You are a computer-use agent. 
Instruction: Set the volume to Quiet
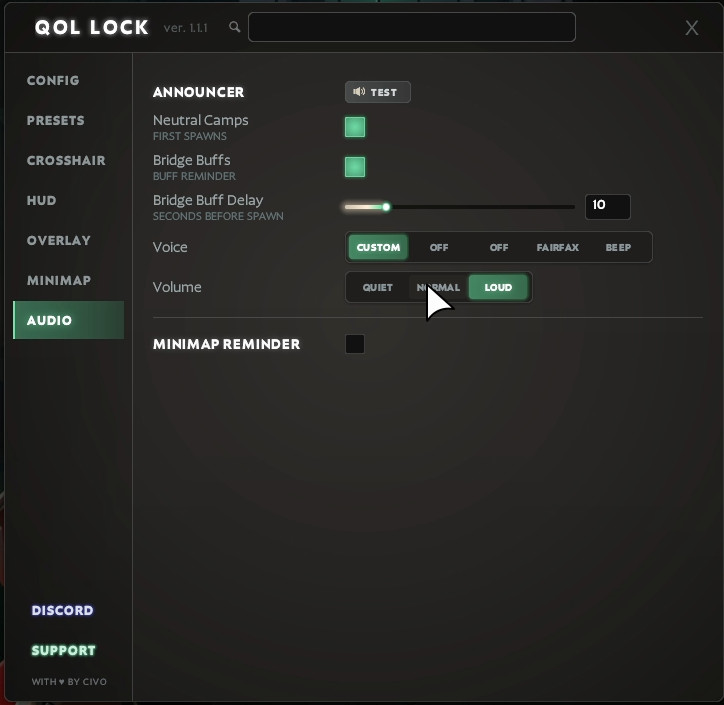377,287
